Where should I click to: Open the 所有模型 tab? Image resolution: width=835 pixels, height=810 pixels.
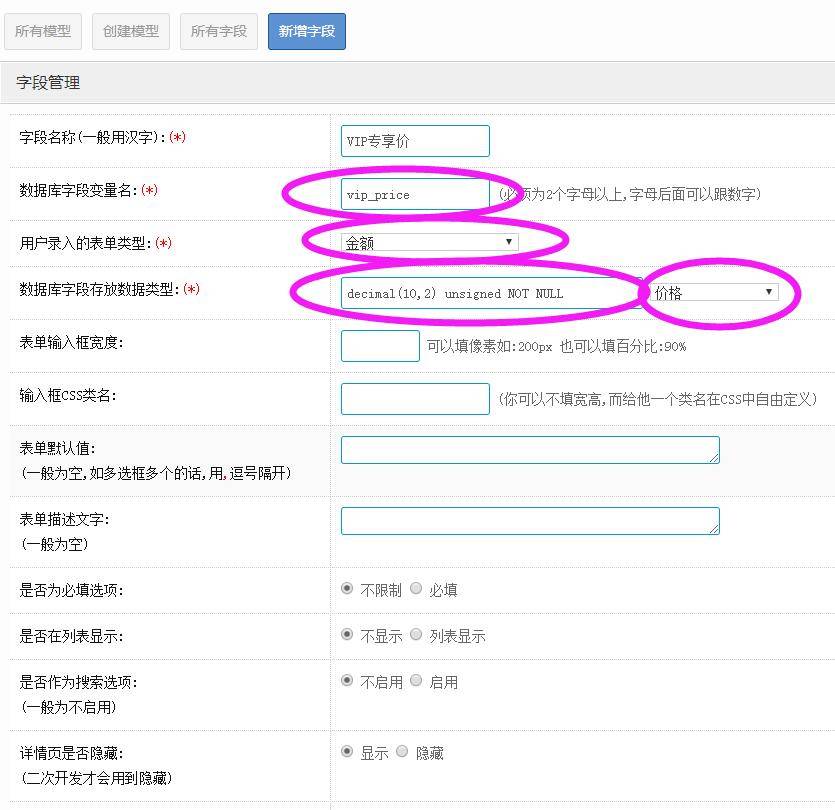(x=43, y=31)
